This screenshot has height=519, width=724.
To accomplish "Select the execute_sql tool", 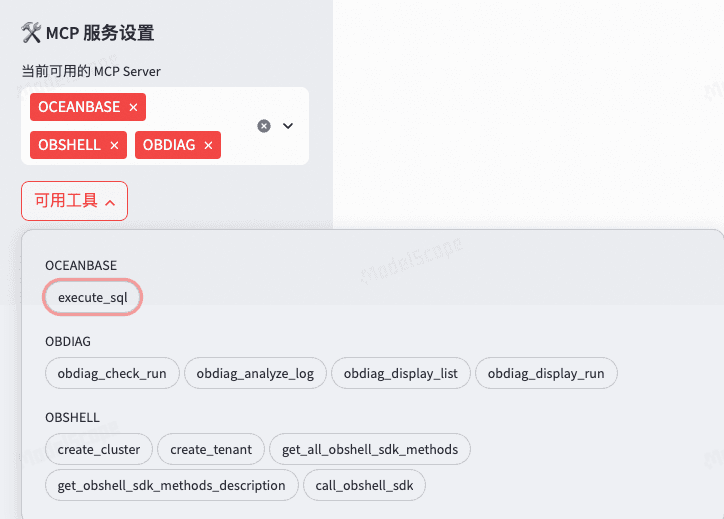I will pyautogui.click(x=92, y=297).
